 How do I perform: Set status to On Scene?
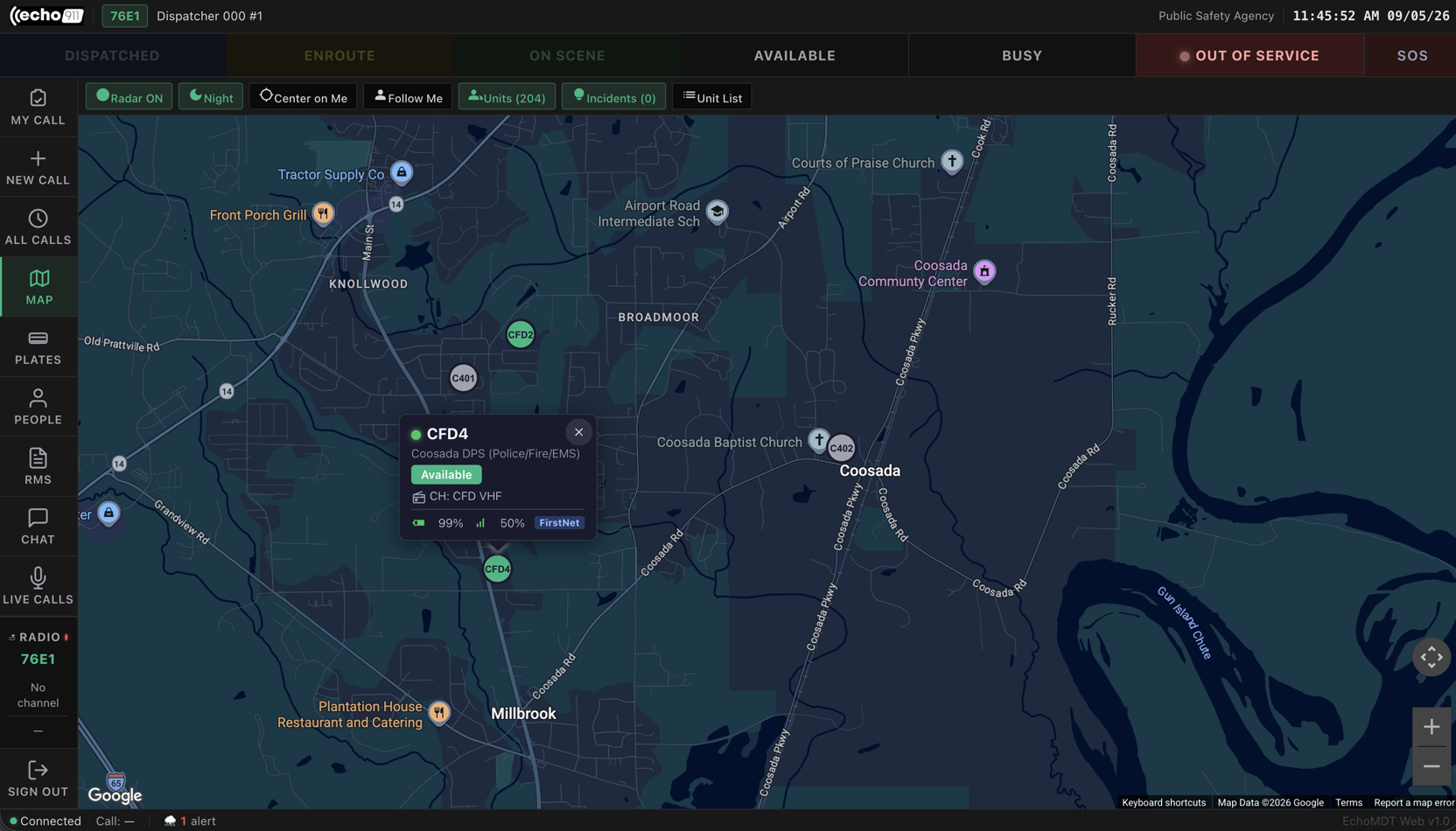[x=567, y=55]
